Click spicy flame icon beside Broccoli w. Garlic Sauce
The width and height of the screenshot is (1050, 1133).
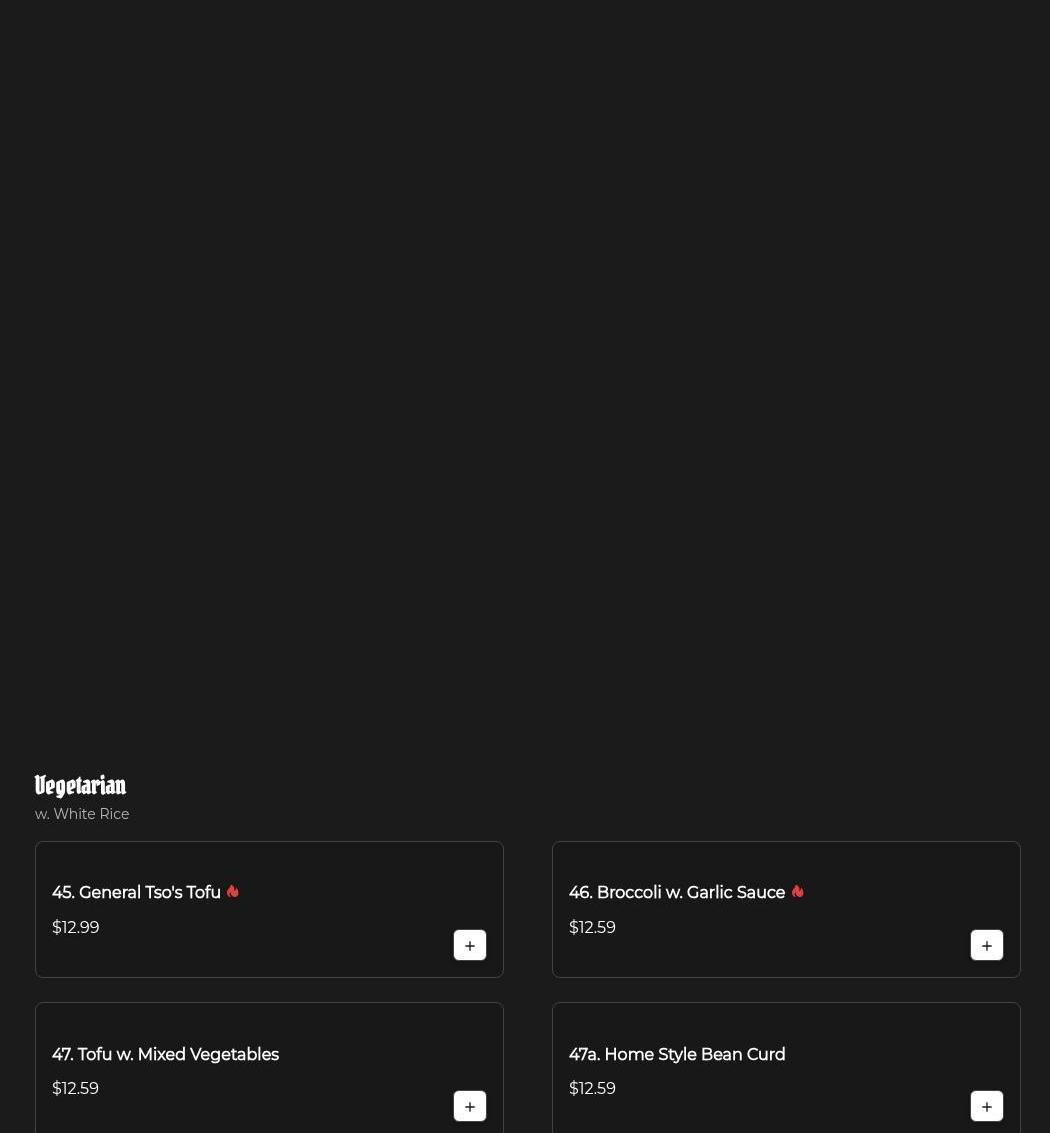[x=797, y=892]
